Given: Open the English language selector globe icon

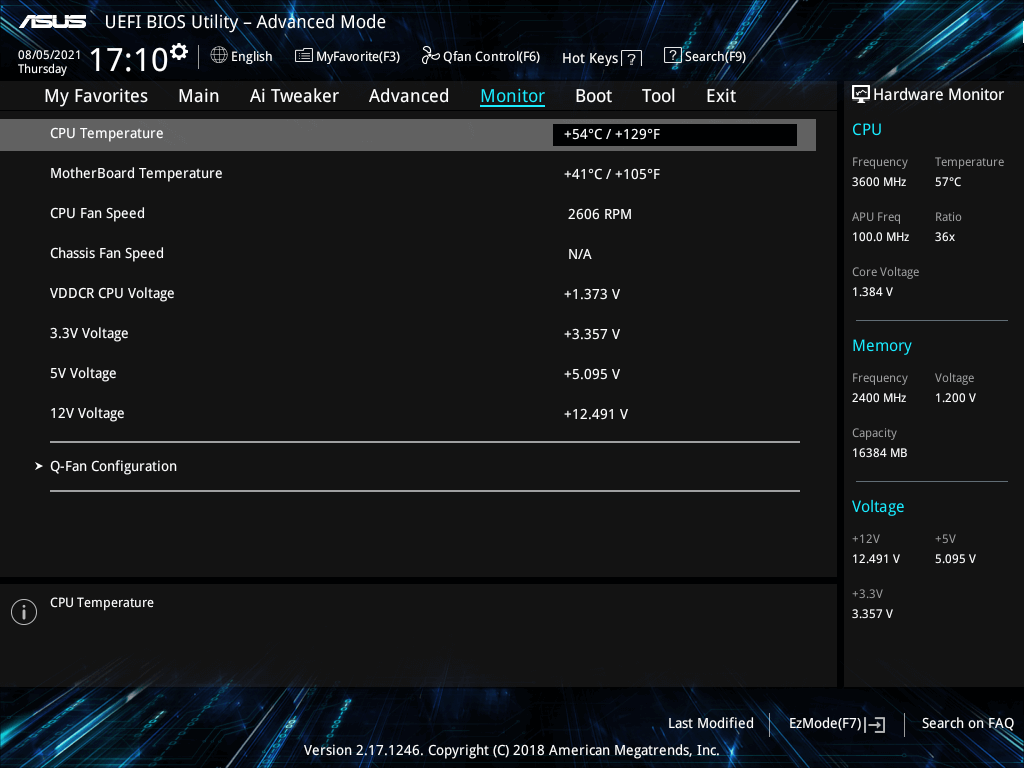Looking at the screenshot, I should coord(218,56).
